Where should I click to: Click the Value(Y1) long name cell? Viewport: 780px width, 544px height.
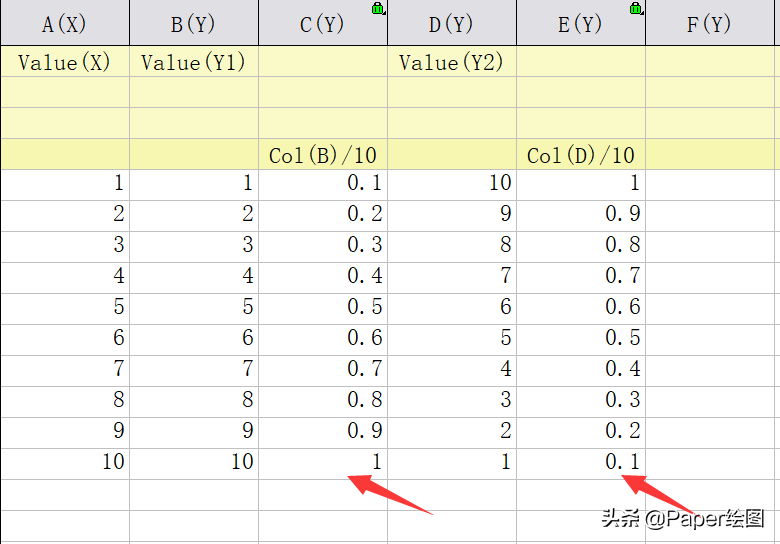click(x=194, y=61)
